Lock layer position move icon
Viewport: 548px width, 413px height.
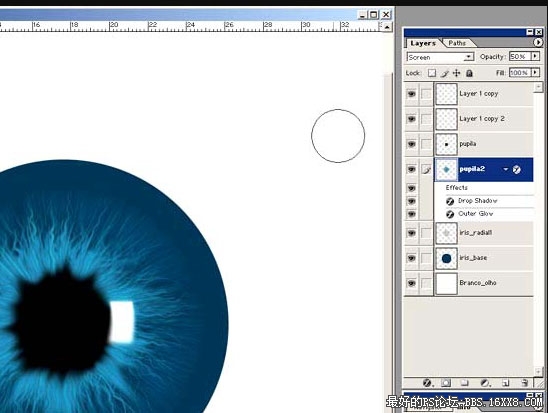click(x=456, y=73)
